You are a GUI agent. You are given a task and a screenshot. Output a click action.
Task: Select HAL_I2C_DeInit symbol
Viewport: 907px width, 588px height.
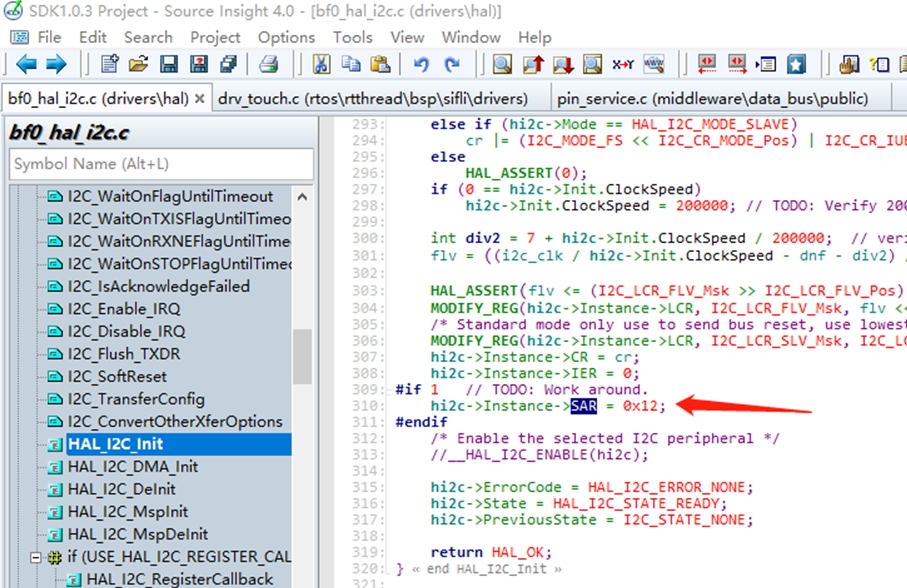[x=121, y=489]
